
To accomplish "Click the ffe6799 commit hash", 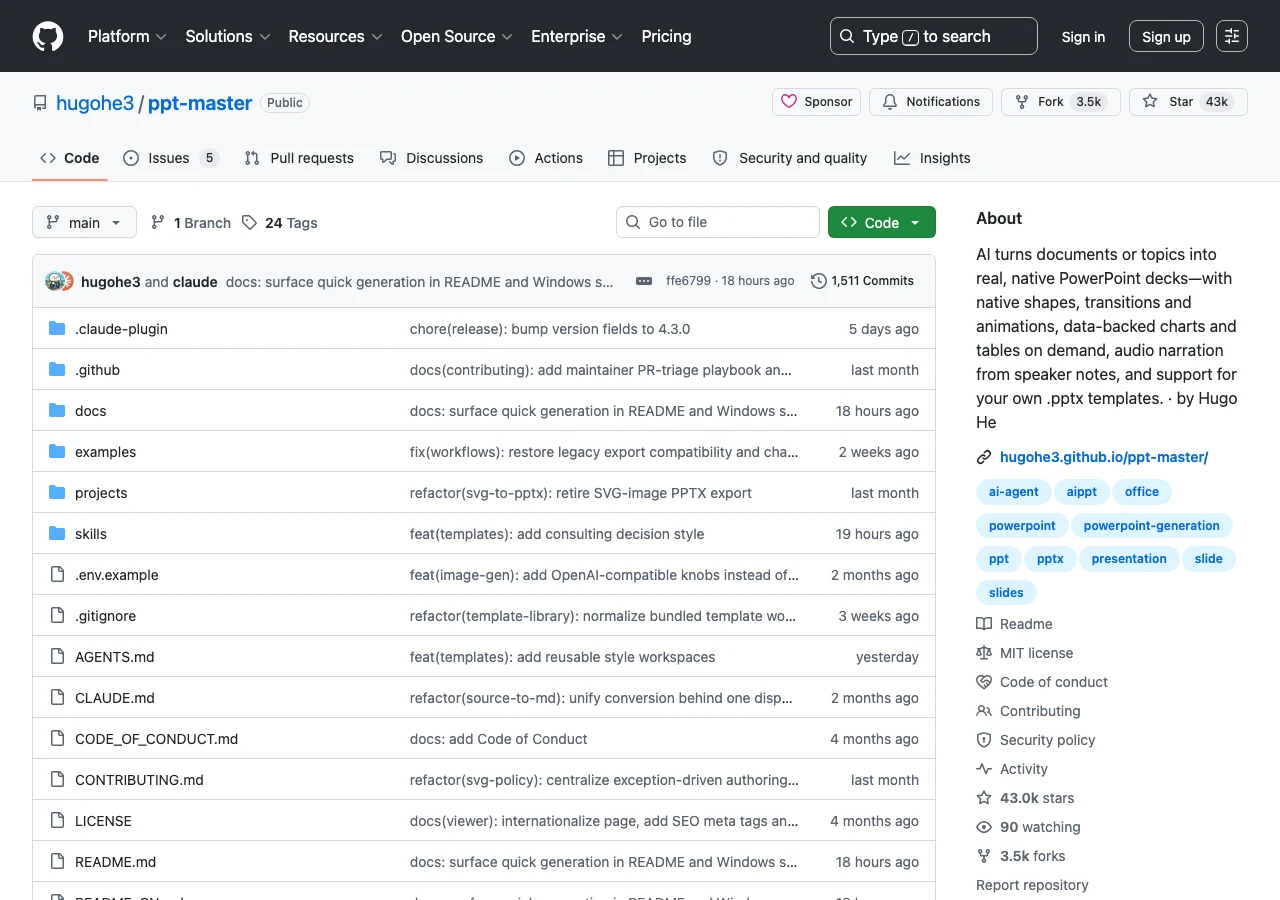I will (x=688, y=281).
